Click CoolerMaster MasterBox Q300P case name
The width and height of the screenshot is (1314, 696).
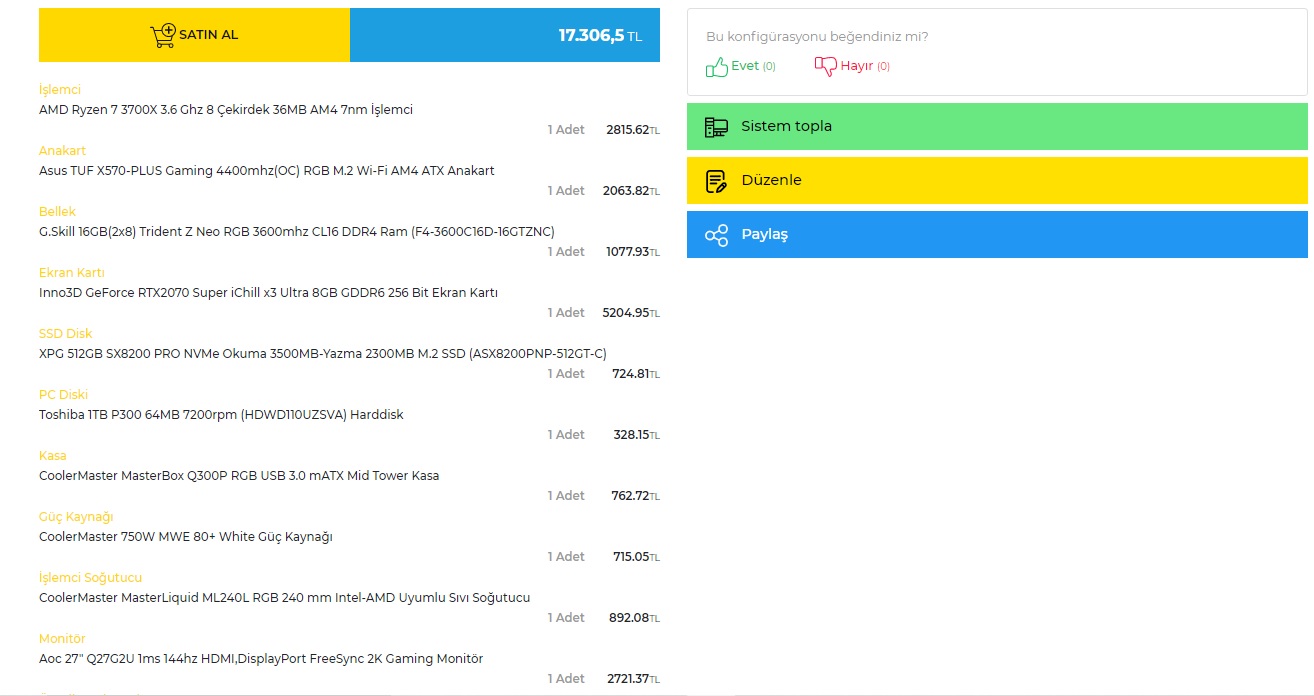(x=239, y=475)
